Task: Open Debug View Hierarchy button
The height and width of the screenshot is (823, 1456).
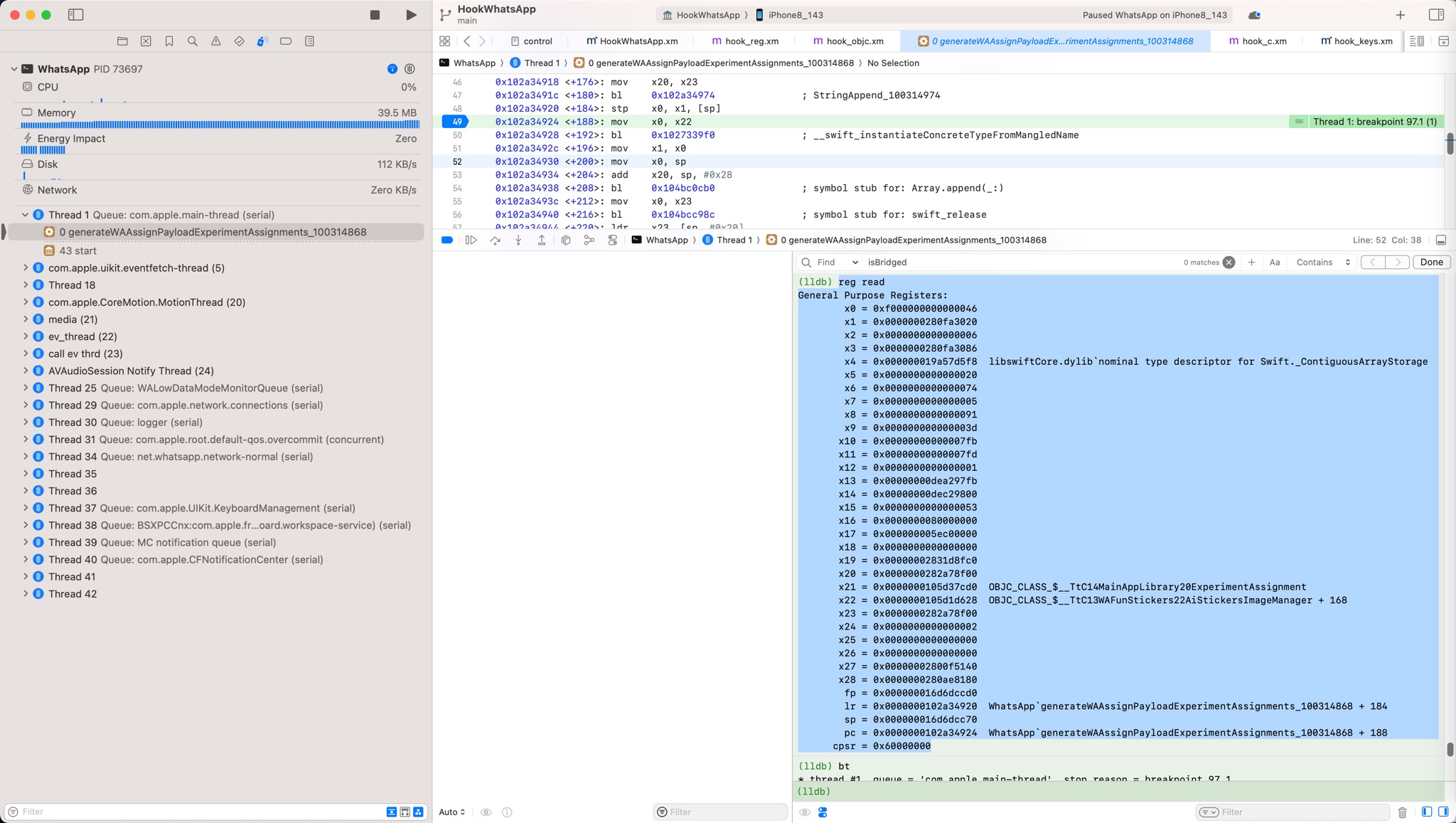Action: (566, 240)
